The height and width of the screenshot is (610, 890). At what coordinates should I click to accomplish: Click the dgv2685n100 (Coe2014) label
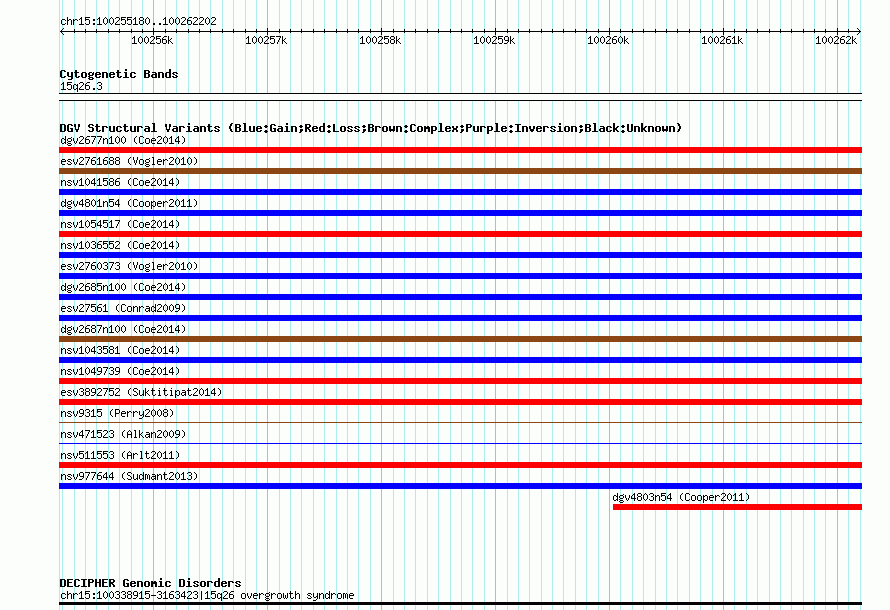click(x=123, y=287)
